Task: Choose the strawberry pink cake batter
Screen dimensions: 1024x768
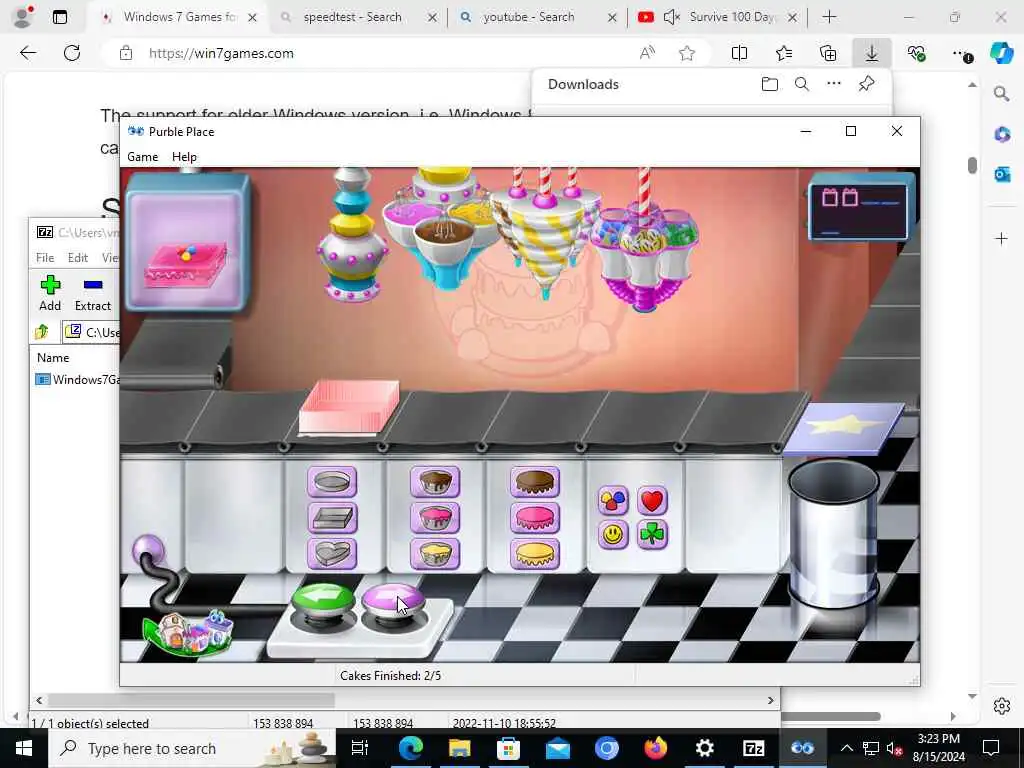Action: 435,519
